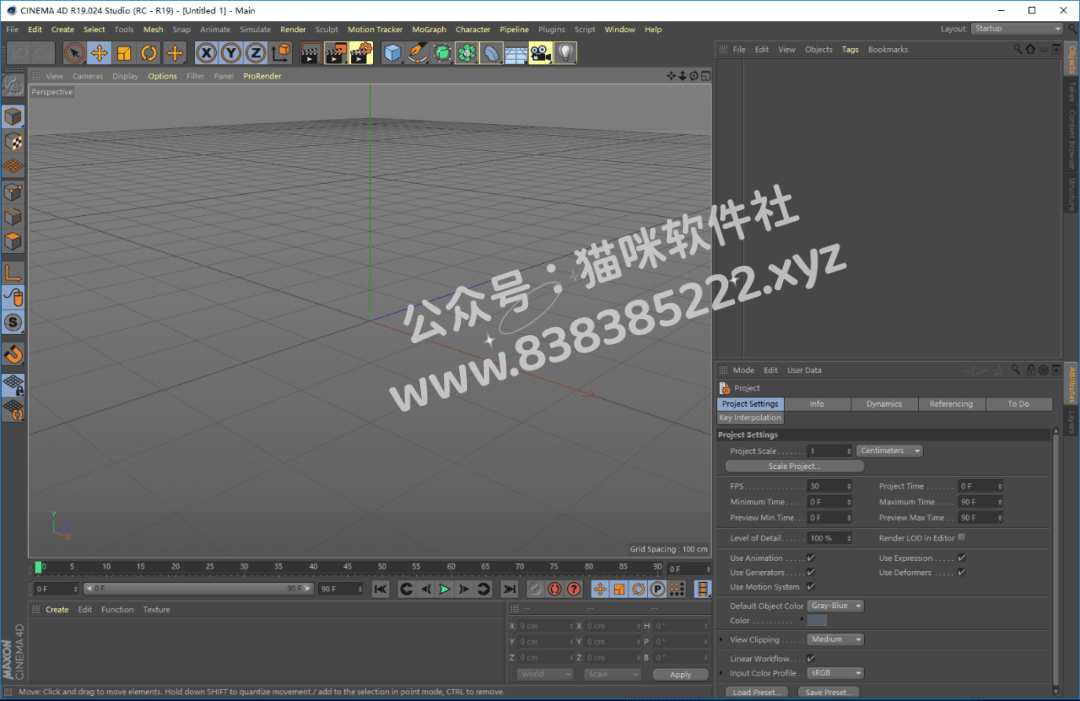
Task: Add a Floor environment object
Action: [516, 53]
